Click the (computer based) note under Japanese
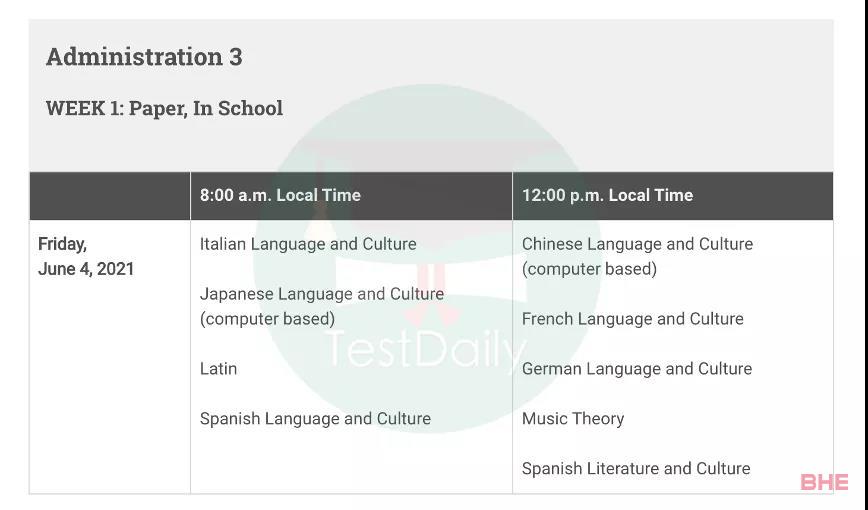 tap(267, 320)
